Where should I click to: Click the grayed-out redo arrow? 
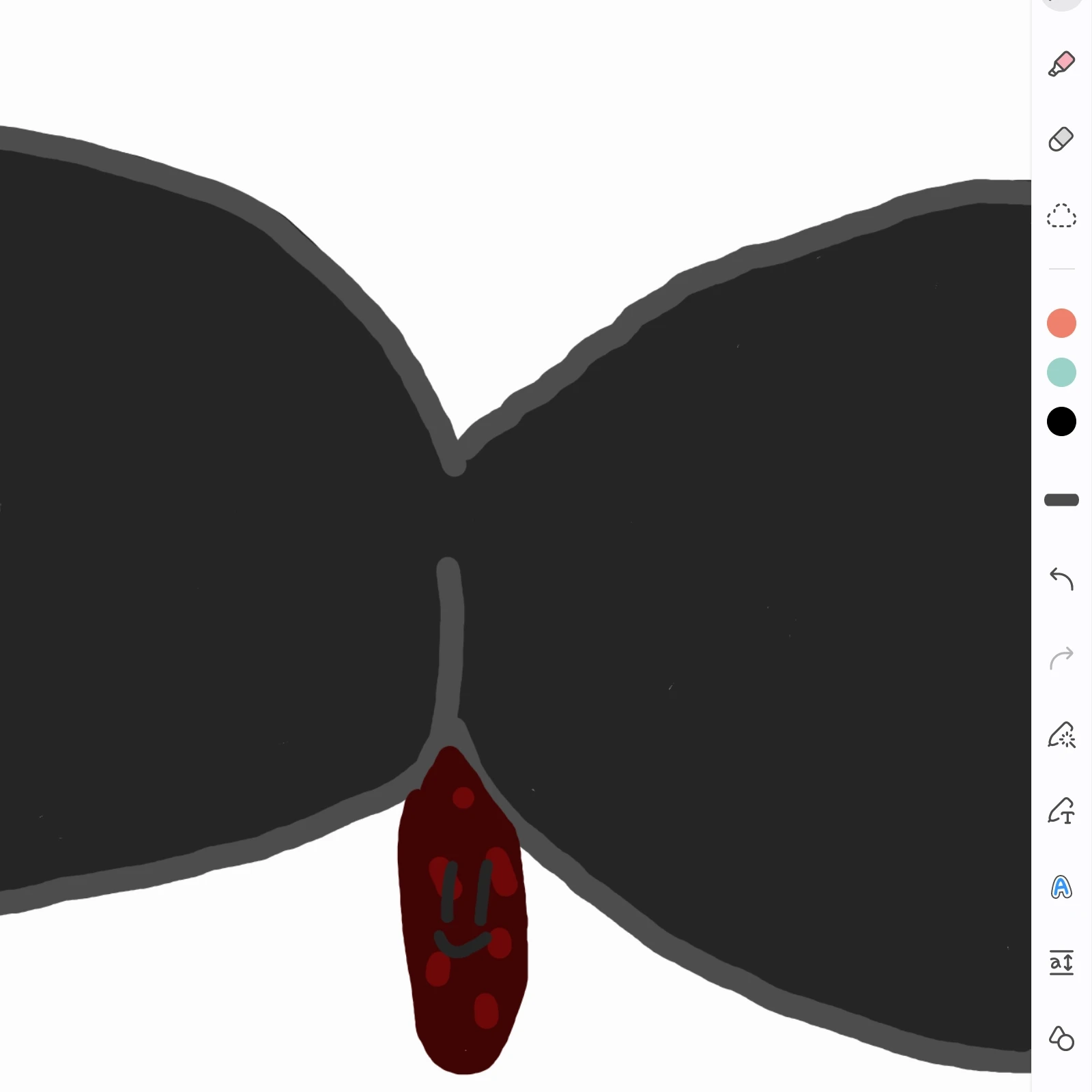pos(1061,658)
